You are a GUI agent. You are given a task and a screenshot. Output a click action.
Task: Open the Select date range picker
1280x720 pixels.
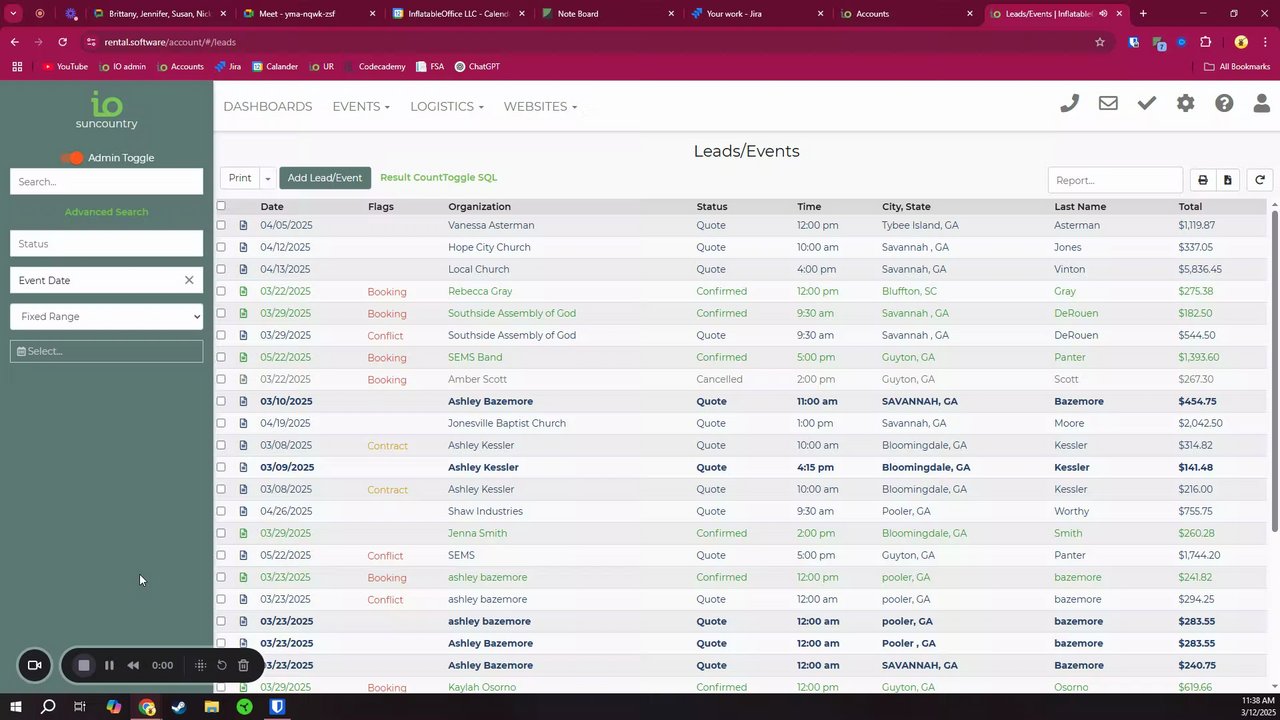(x=106, y=351)
